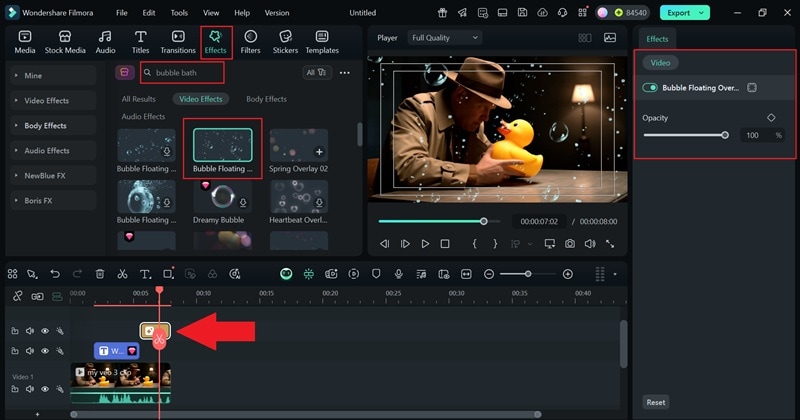Open the Stock Media tab
This screenshot has height=420, width=800.
pyautogui.click(x=65, y=42)
